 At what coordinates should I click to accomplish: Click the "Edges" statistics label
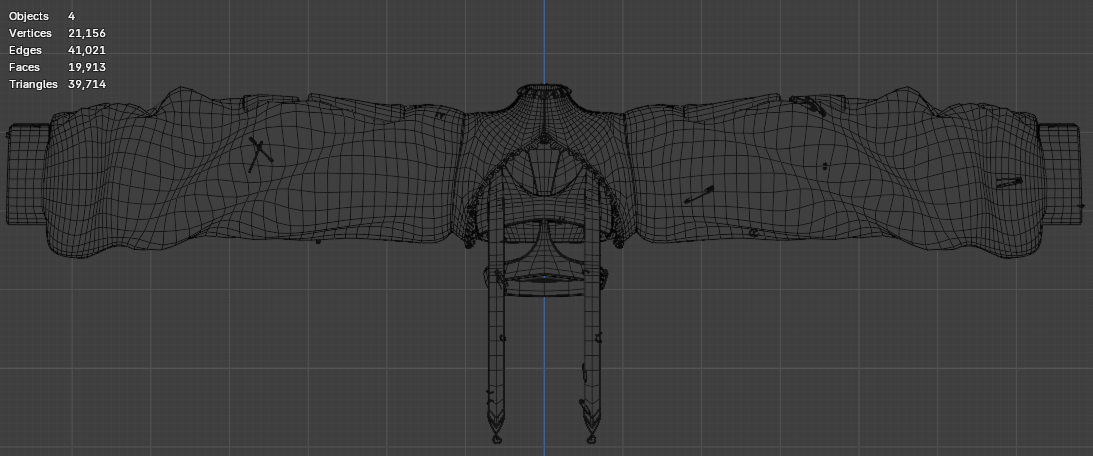[25, 50]
